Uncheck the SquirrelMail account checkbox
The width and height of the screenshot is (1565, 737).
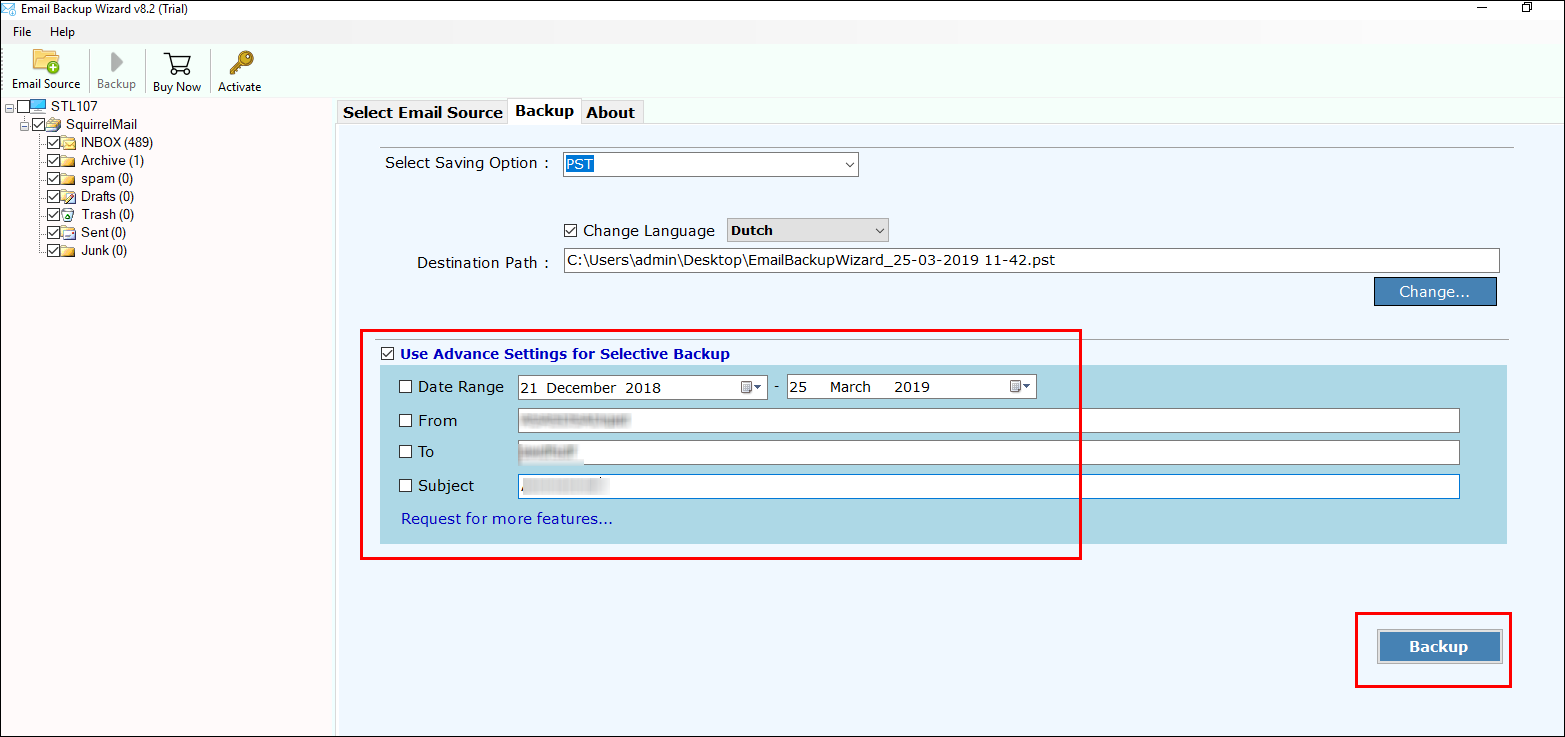pyautogui.click(x=39, y=125)
